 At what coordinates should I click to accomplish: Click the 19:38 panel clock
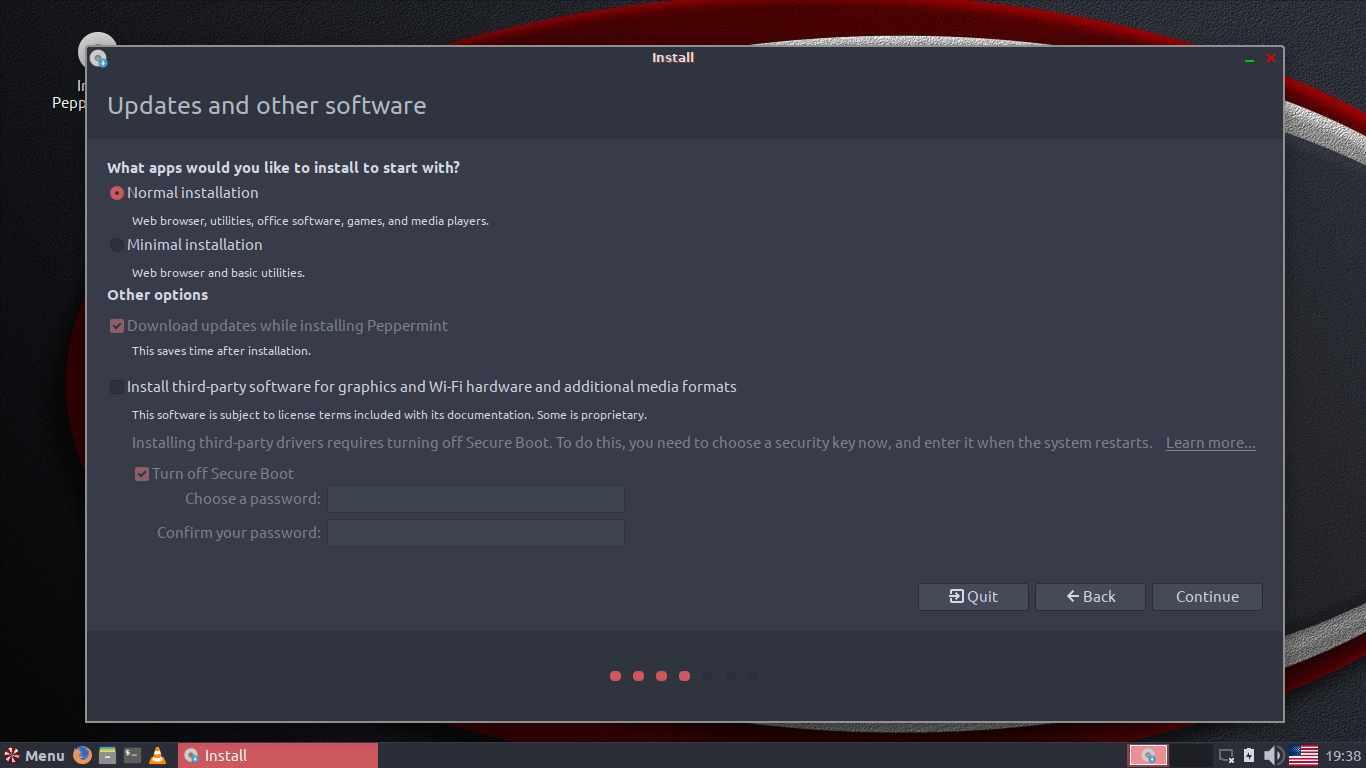pyautogui.click(x=1342, y=756)
